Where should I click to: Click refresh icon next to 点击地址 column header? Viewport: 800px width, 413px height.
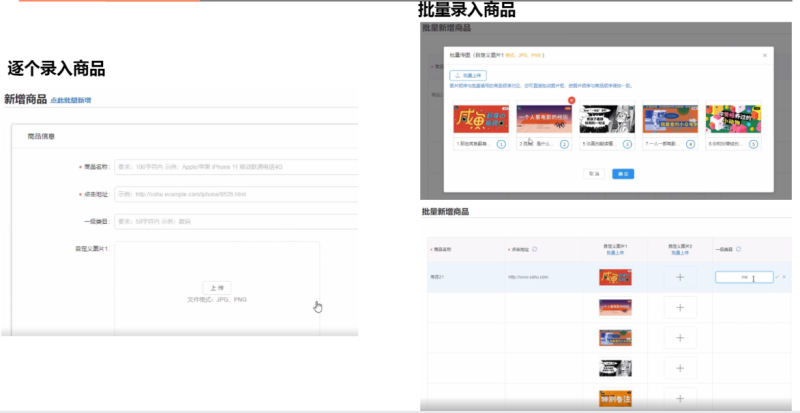(x=535, y=249)
